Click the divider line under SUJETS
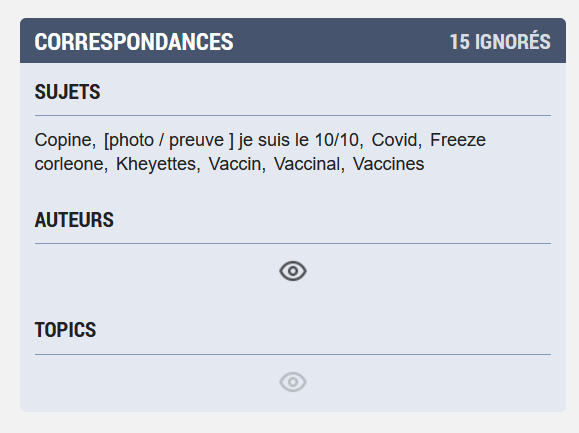579x433 pixels. pos(293,116)
